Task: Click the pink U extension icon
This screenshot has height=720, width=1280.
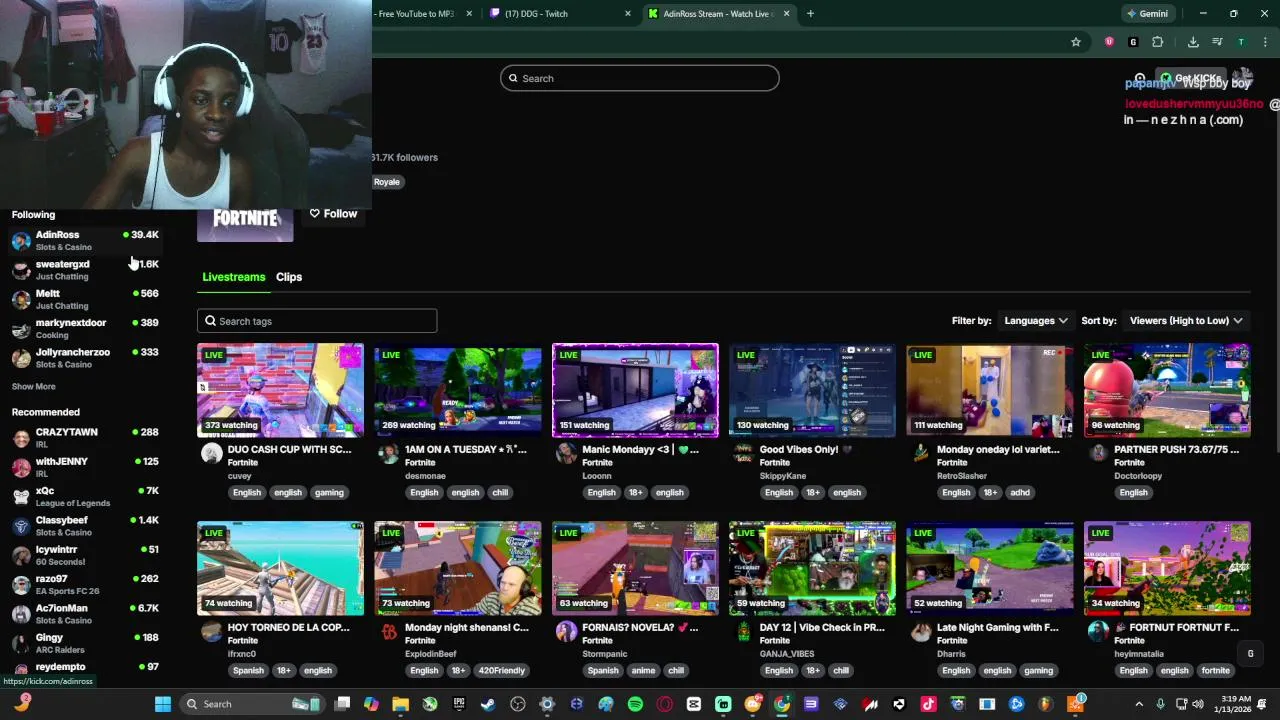Action: (1109, 42)
